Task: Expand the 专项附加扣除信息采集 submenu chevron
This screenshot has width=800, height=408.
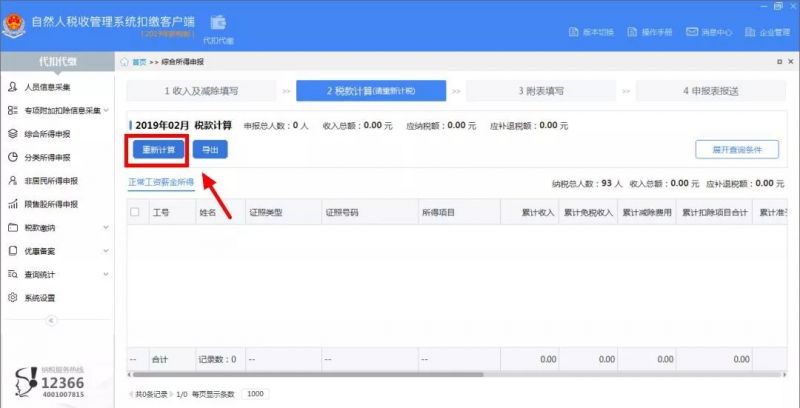Action: (106, 110)
